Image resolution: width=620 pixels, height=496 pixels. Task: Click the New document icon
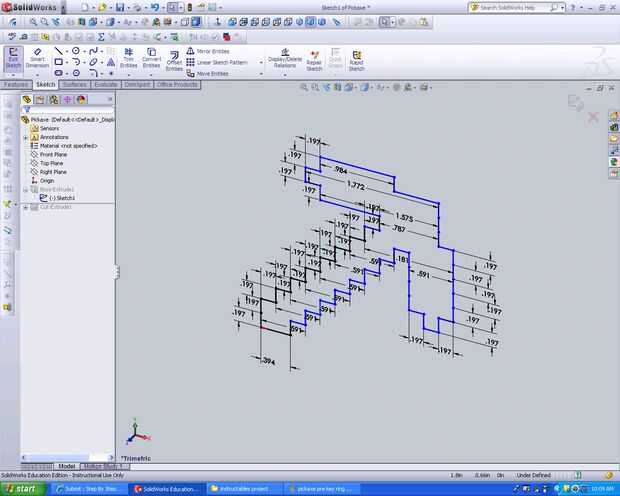(x=85, y=7)
